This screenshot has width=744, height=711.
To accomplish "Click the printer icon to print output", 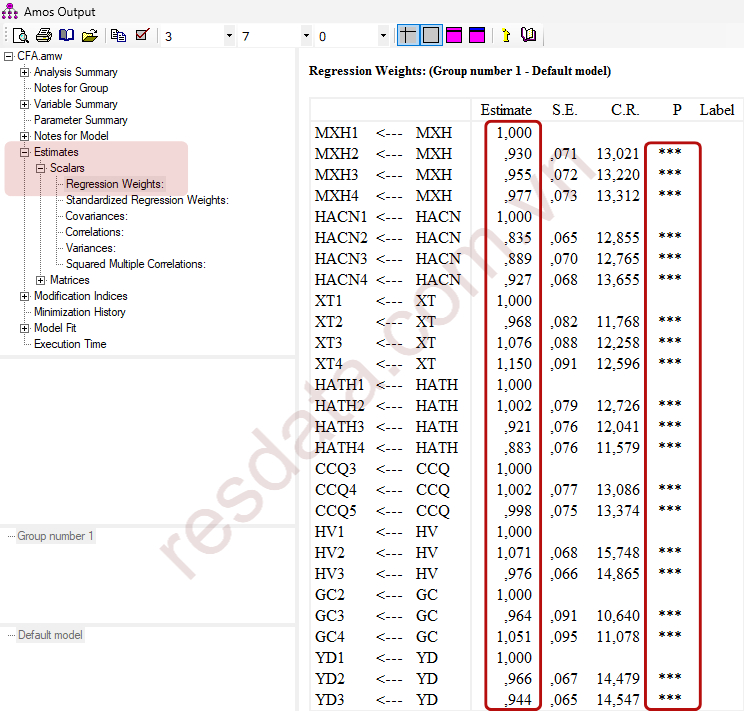I will (x=44, y=36).
